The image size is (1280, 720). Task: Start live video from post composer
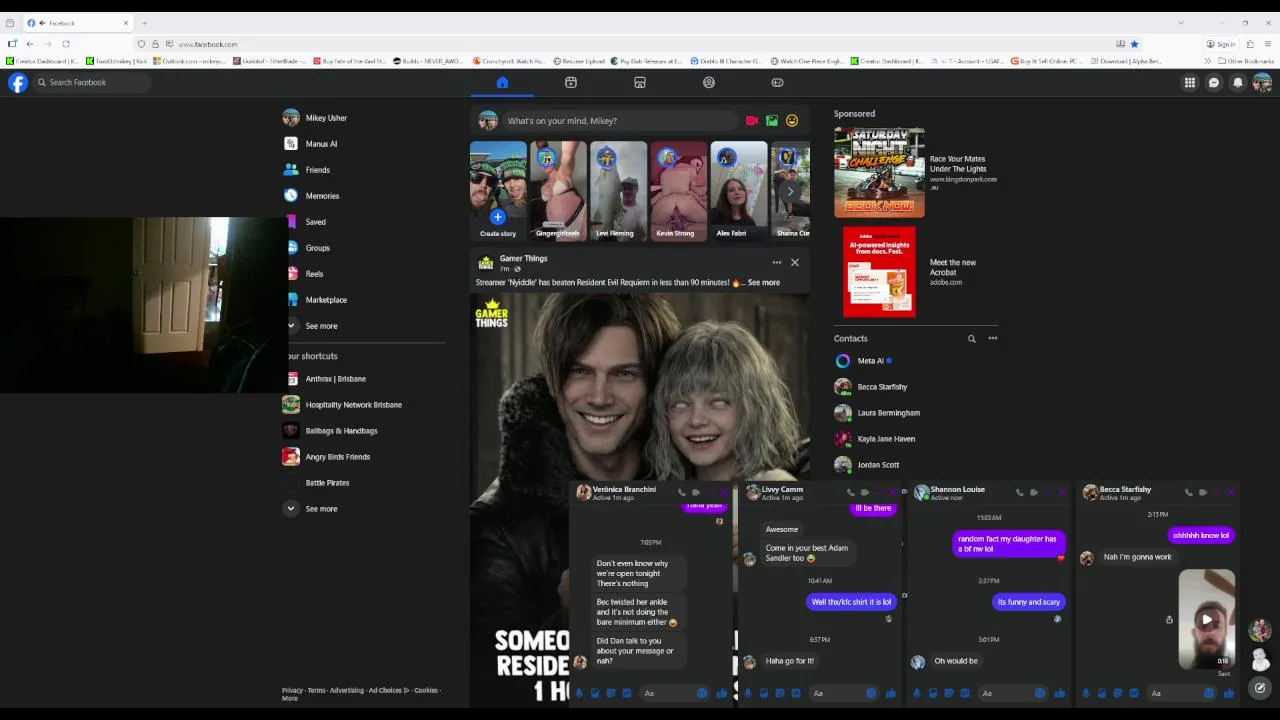(752, 121)
